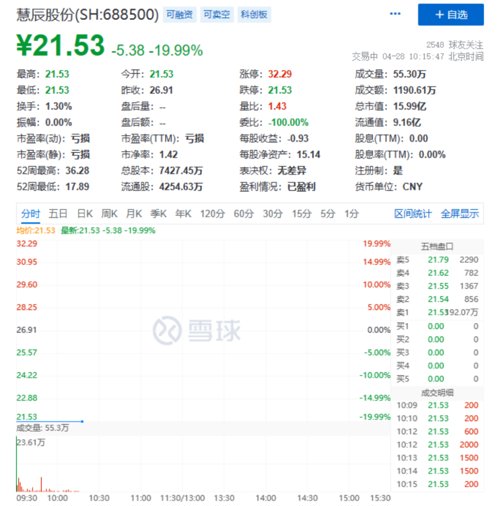The height and width of the screenshot is (506, 500).
Task: Switch to 60分 interval tab
Action: click(x=244, y=214)
